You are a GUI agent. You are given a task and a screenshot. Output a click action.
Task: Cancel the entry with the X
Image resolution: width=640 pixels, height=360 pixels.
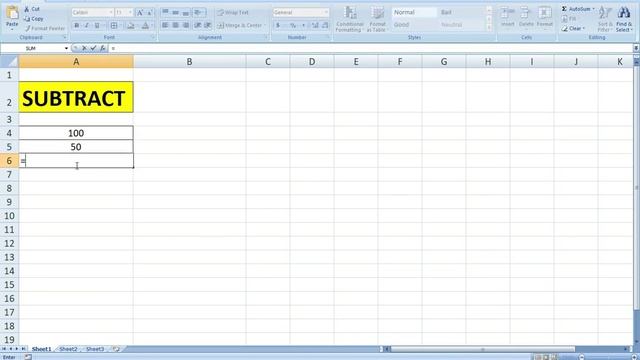tap(84, 48)
